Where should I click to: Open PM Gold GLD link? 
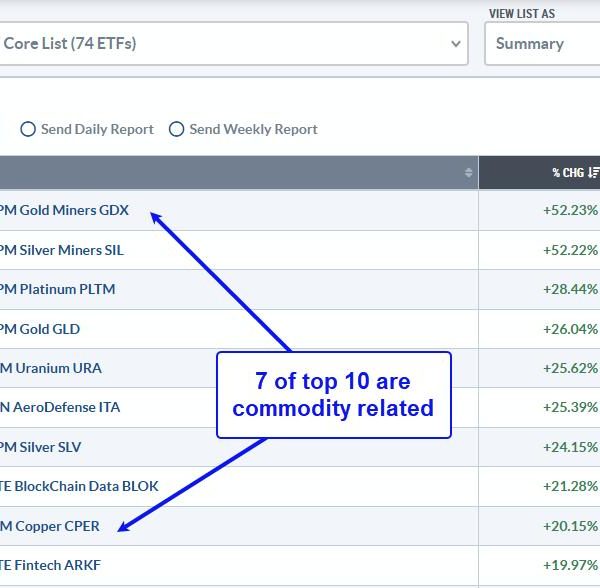click(40, 329)
